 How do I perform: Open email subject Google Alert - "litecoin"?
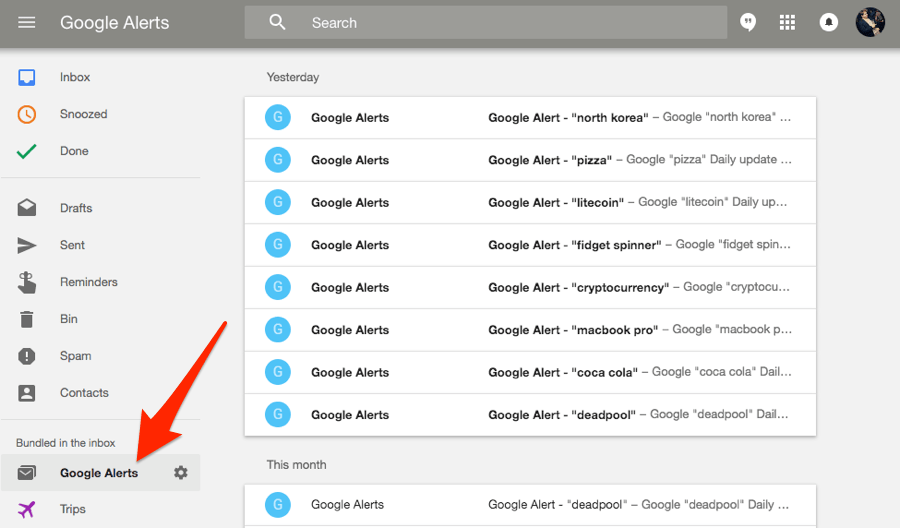click(556, 203)
